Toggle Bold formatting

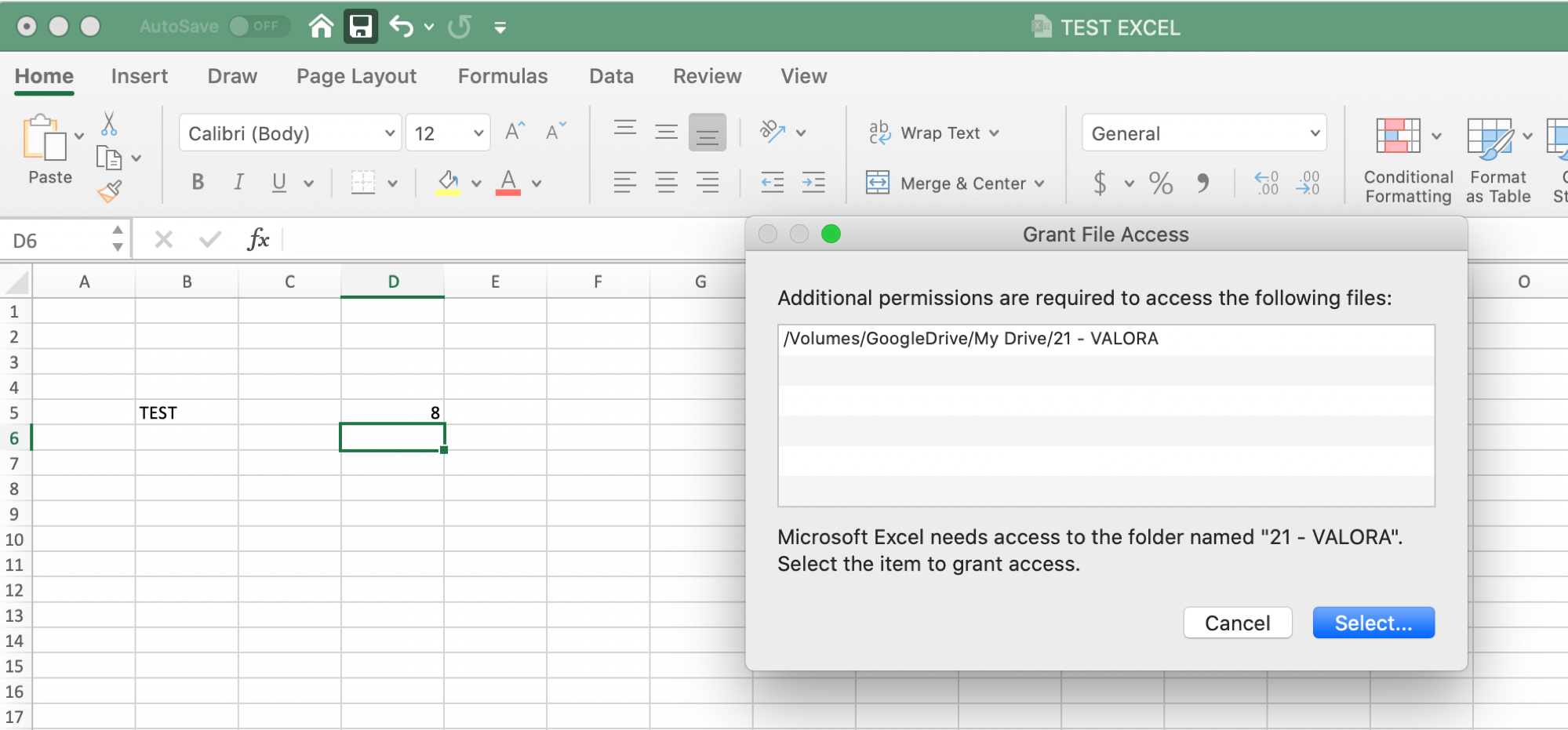click(x=198, y=183)
